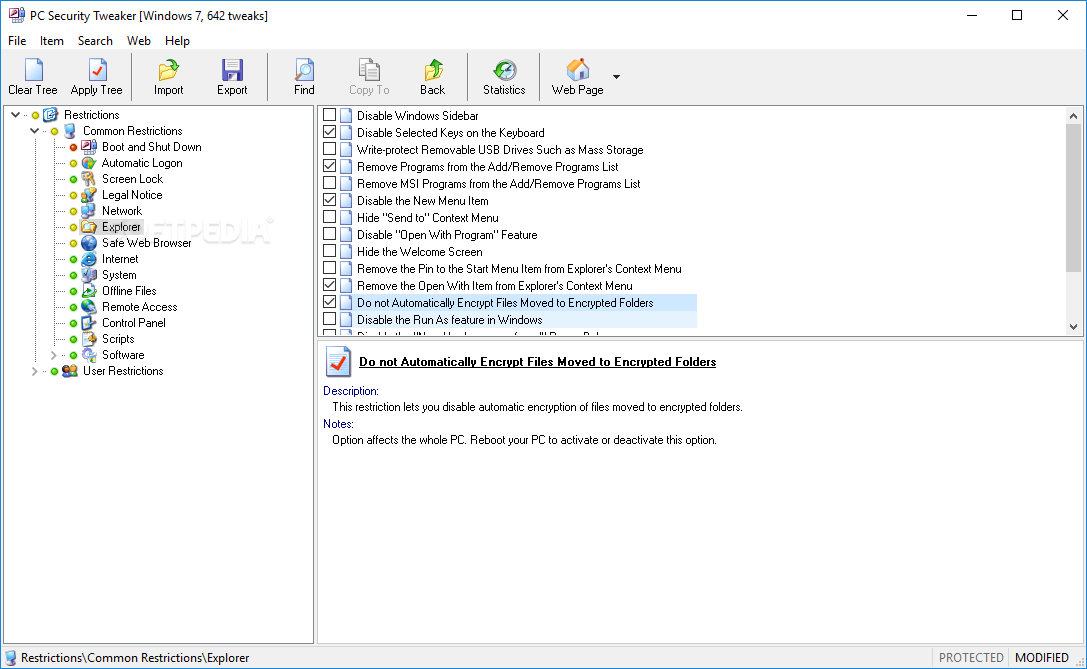Image resolution: width=1087 pixels, height=669 pixels.
Task: Select Disable "Open With Program" Feature text
Action: point(447,235)
